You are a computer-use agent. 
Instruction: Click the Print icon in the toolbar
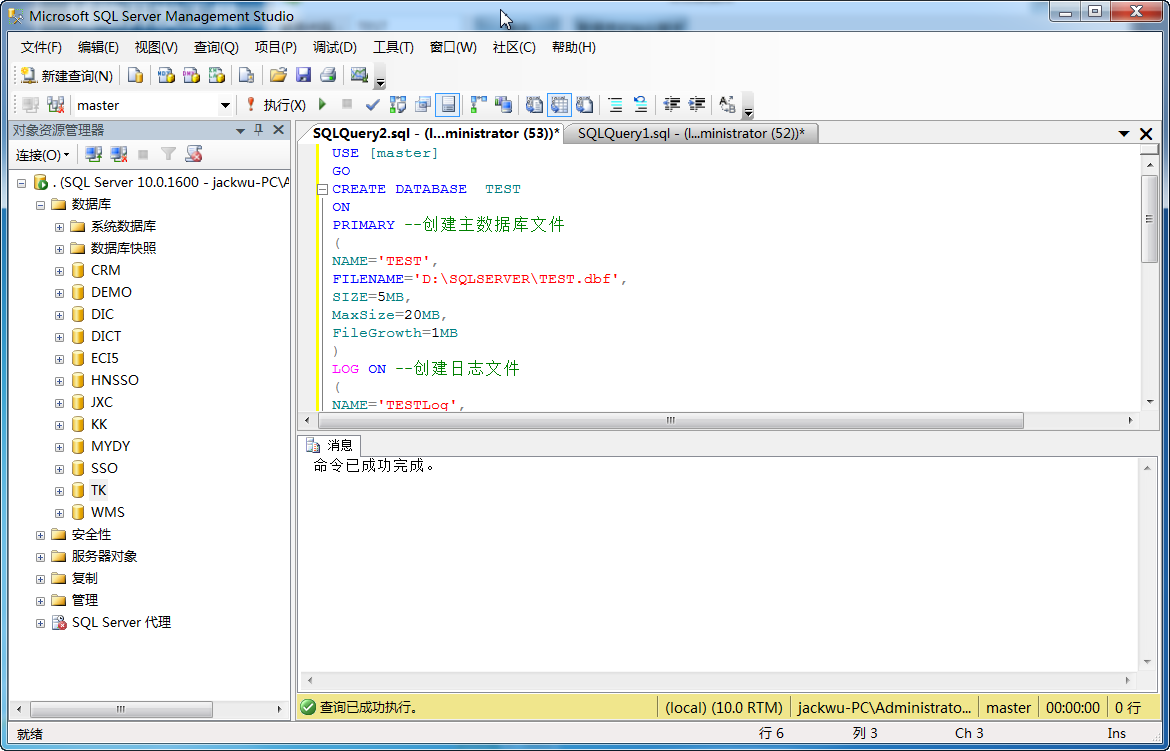(328, 75)
